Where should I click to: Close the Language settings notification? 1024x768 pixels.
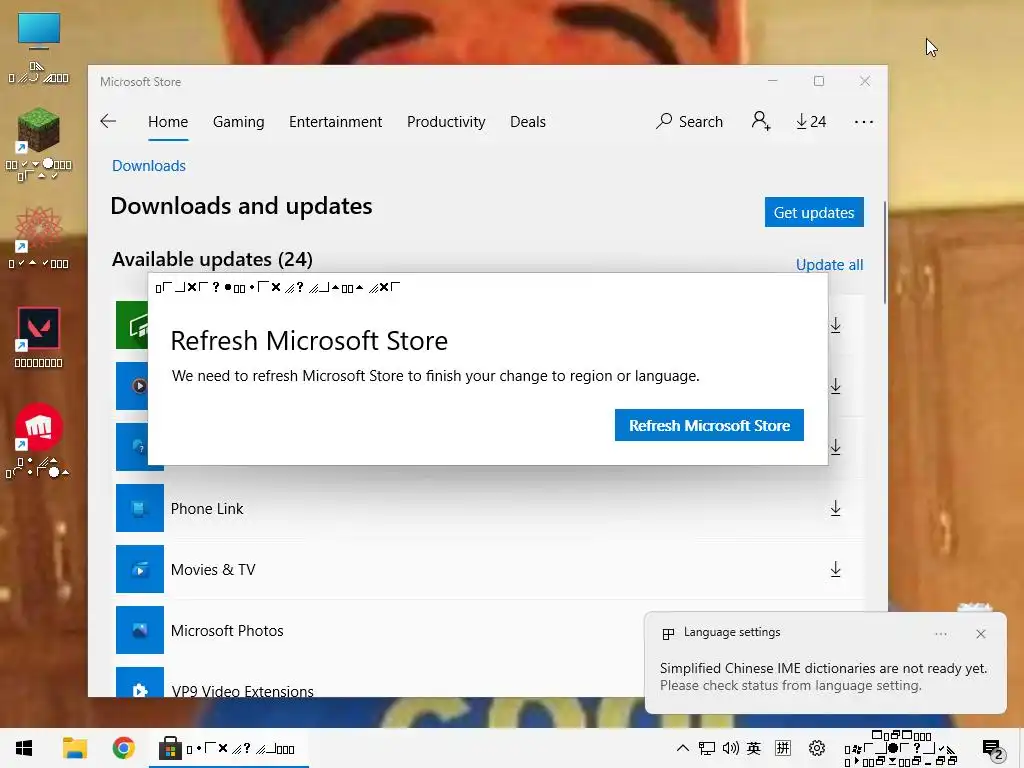click(x=980, y=633)
